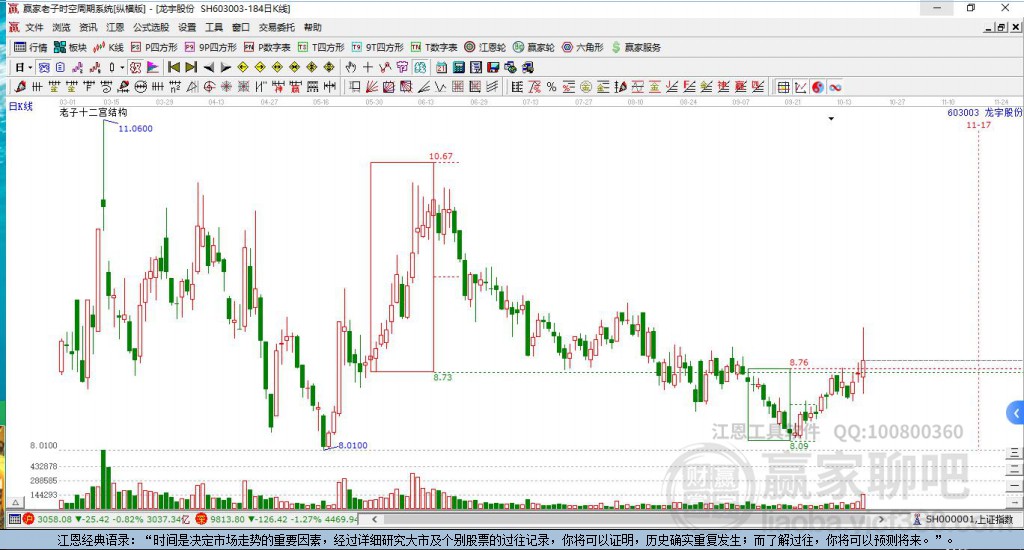Open the T四方形 tool
Screen dimensions: 1024x550
pyautogui.click(x=321, y=47)
